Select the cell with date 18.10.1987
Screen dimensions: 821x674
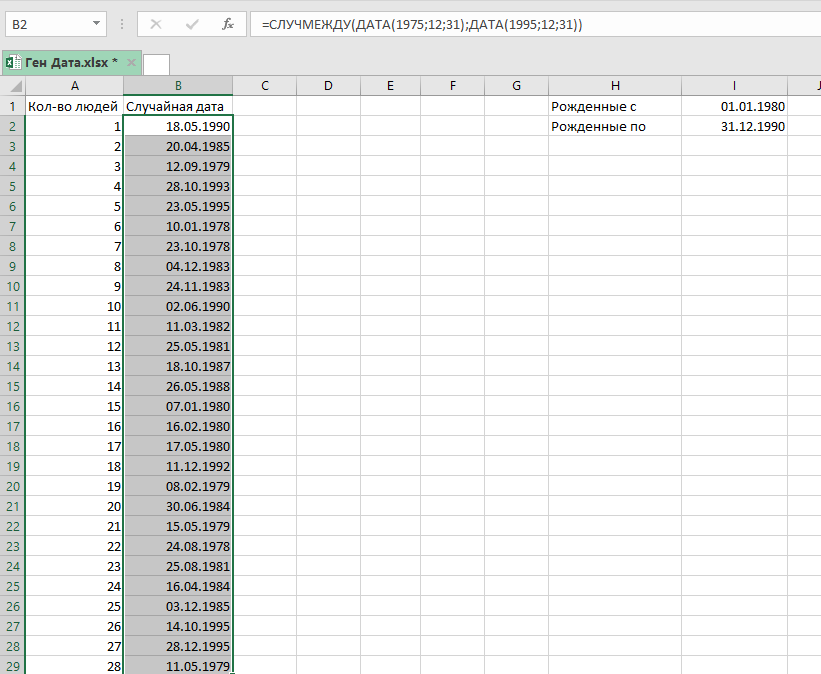coord(178,366)
